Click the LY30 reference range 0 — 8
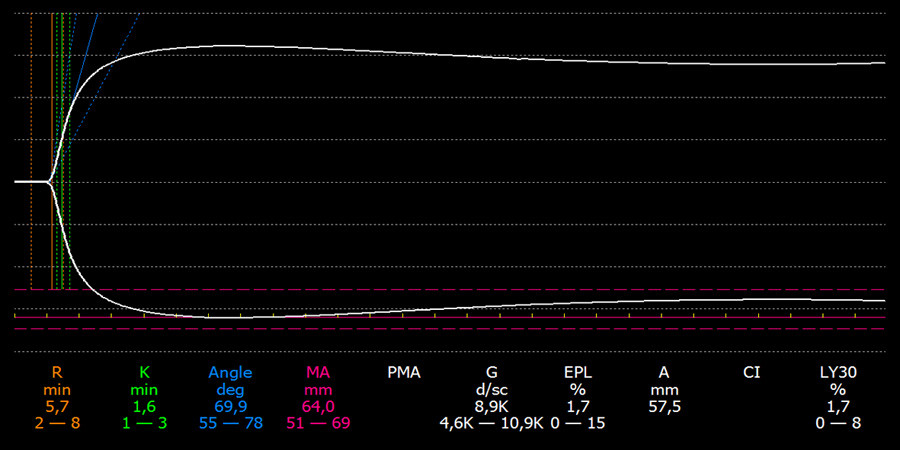Screen dimensions: 900x450 coord(837,423)
